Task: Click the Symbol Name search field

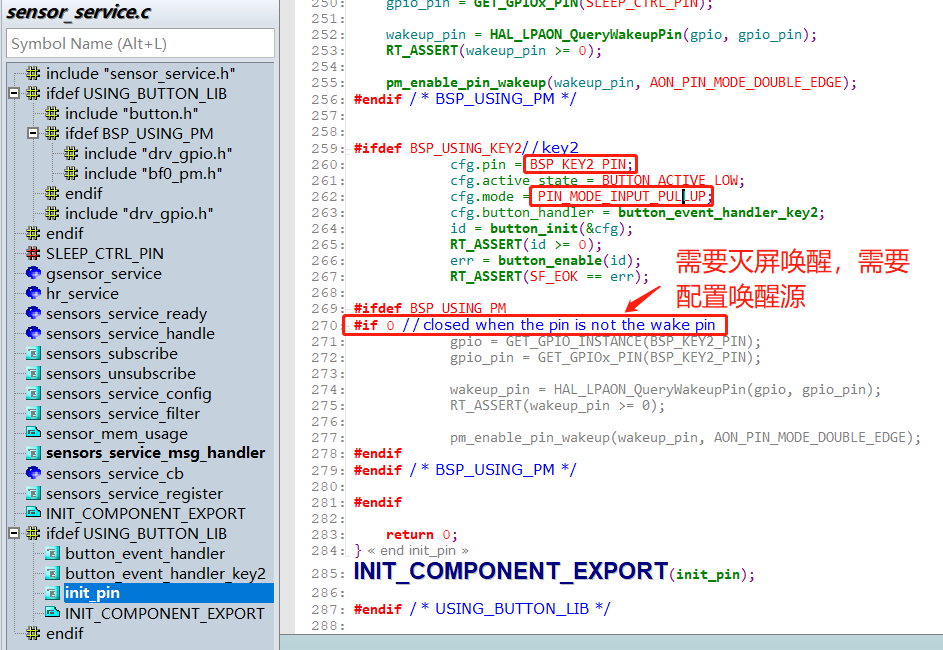Action: pos(140,44)
